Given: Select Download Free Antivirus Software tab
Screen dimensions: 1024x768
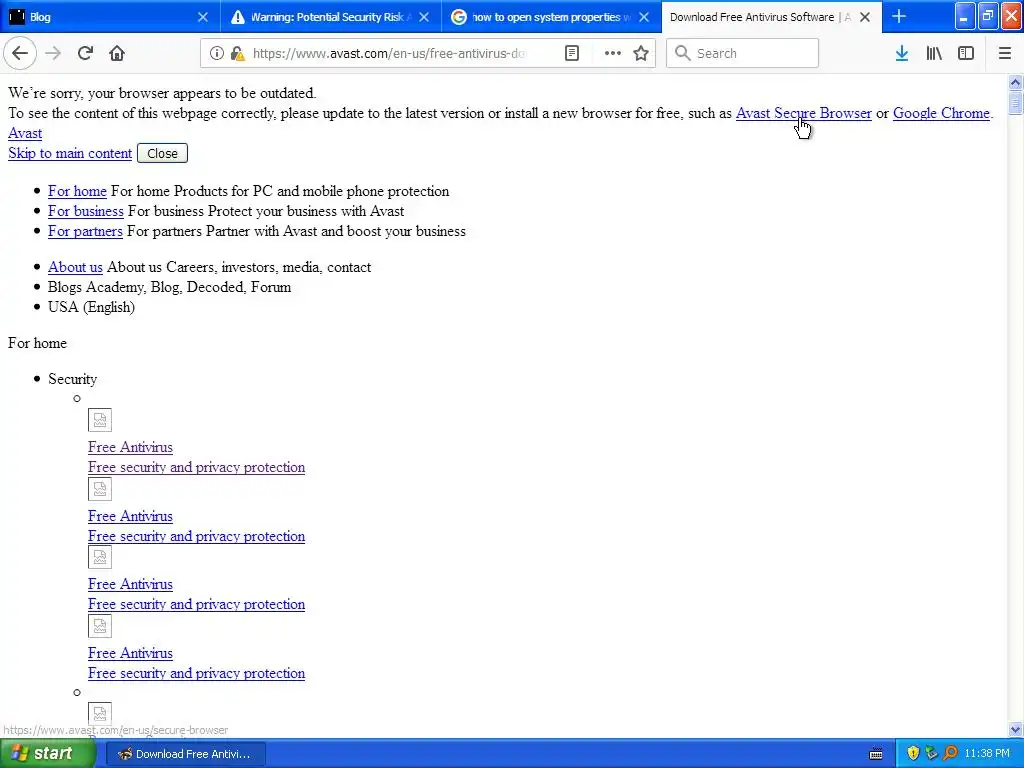Looking at the screenshot, I should tap(771, 17).
